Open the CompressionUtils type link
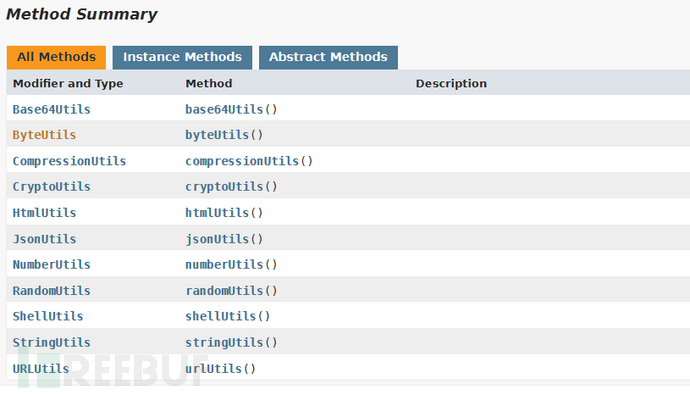 69,161
